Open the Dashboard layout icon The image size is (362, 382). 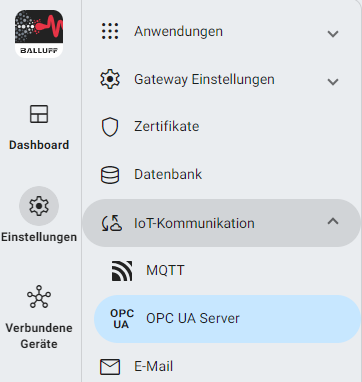coord(39,114)
